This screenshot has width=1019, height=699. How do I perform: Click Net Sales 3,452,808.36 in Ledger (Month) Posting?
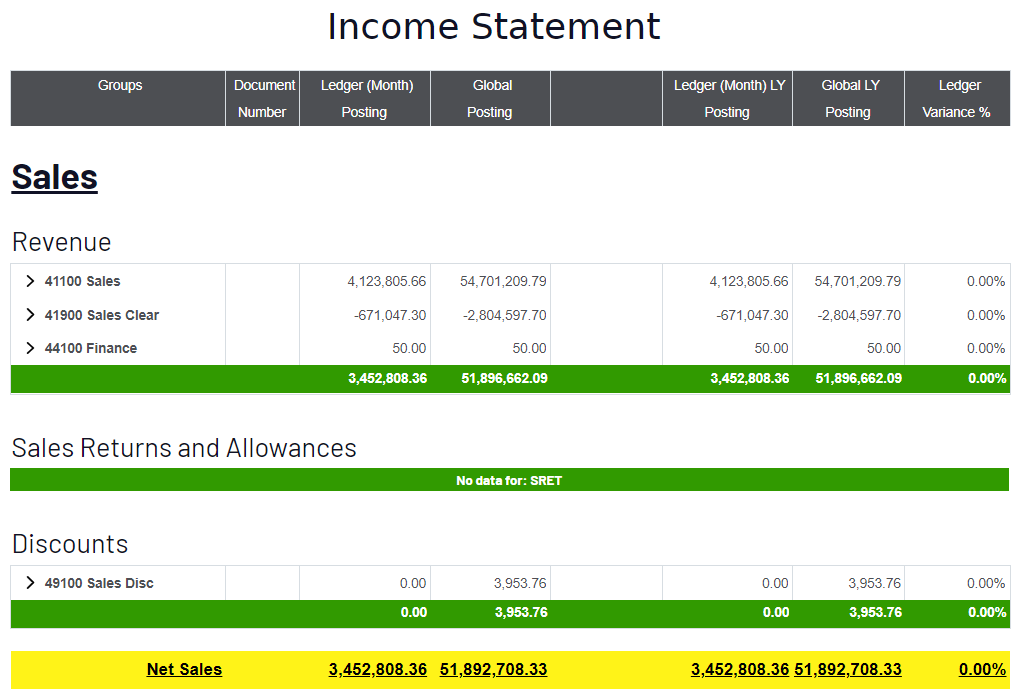pos(378,669)
